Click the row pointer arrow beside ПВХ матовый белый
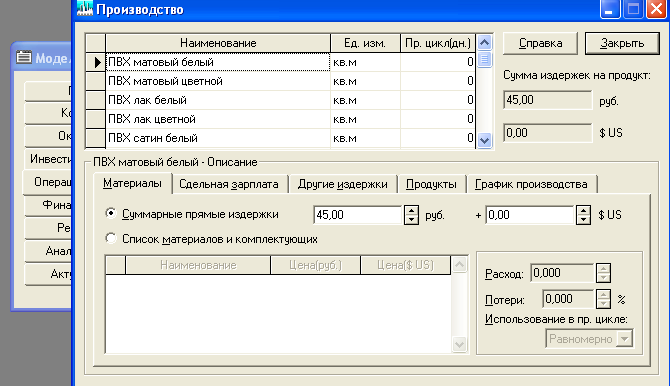 click(x=96, y=62)
